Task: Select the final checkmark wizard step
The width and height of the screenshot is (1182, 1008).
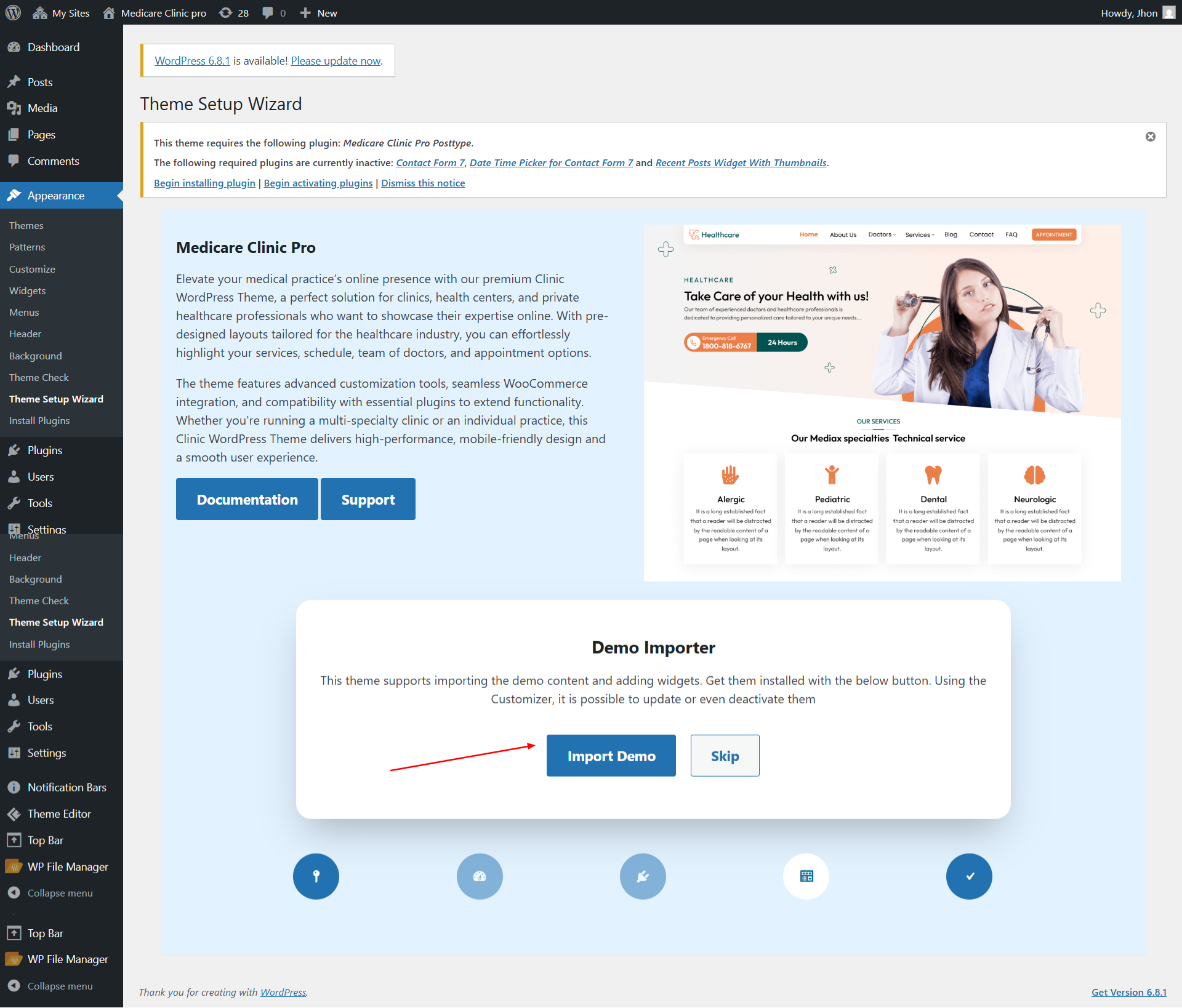Action: coord(969,876)
